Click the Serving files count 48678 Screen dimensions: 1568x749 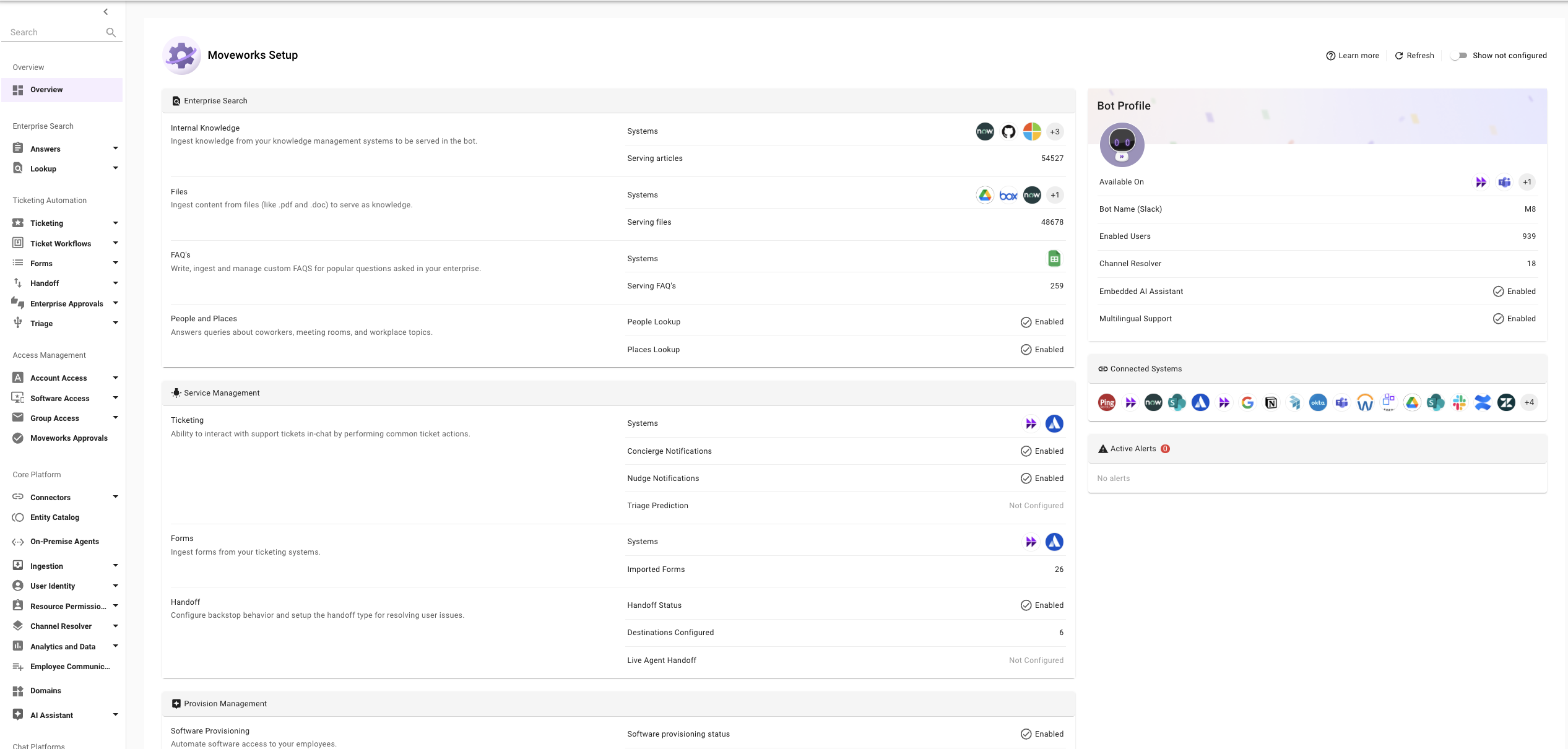(x=1052, y=222)
